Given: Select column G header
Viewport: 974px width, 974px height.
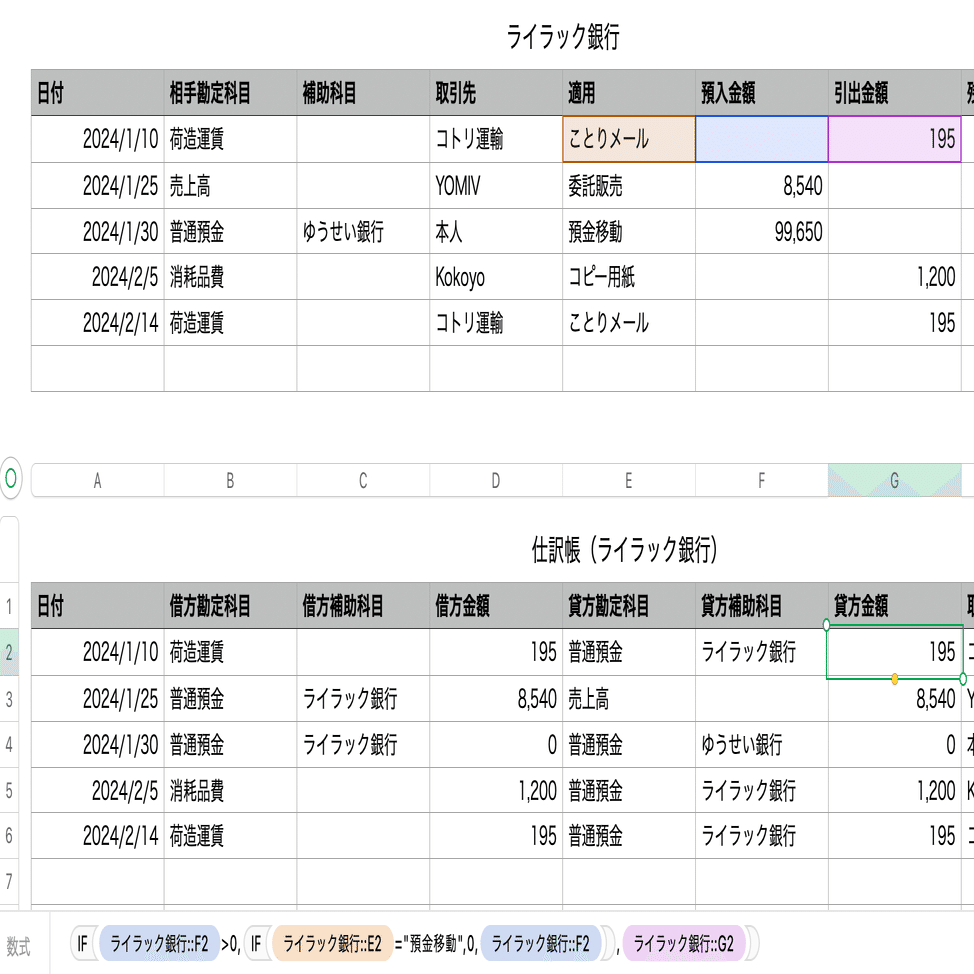Looking at the screenshot, I should 895,481.
